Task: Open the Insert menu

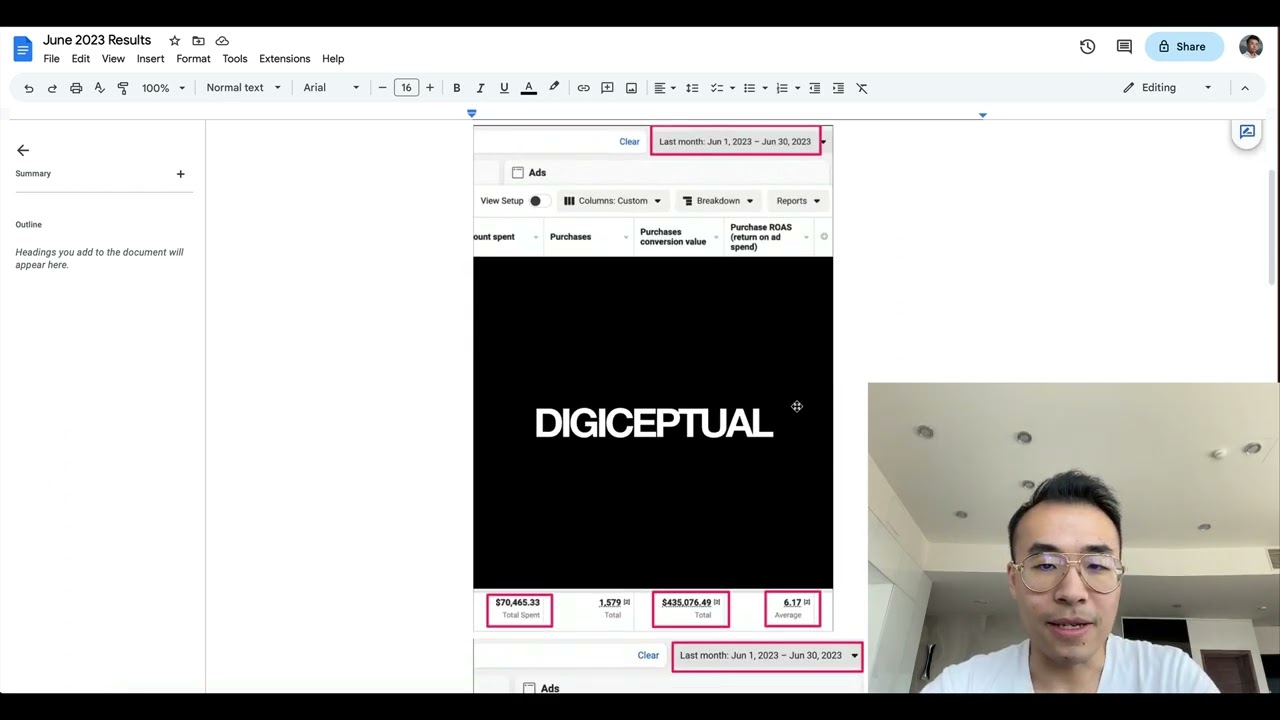Action: 150,59
